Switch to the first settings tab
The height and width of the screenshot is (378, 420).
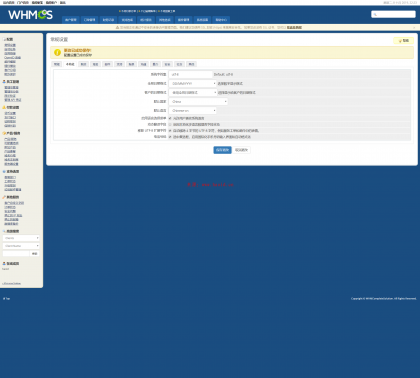tap(57, 64)
